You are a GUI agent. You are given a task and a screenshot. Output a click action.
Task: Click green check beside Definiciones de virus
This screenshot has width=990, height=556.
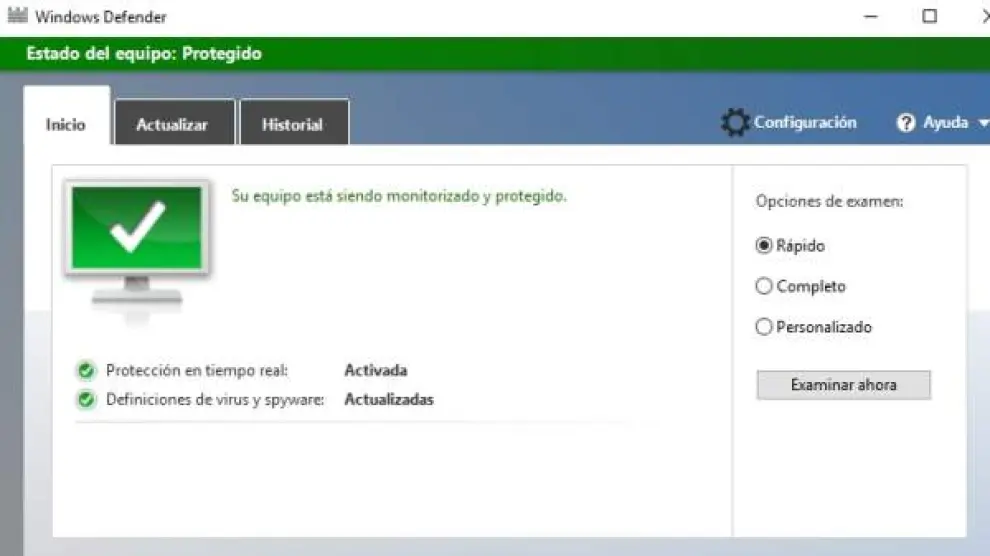point(86,400)
